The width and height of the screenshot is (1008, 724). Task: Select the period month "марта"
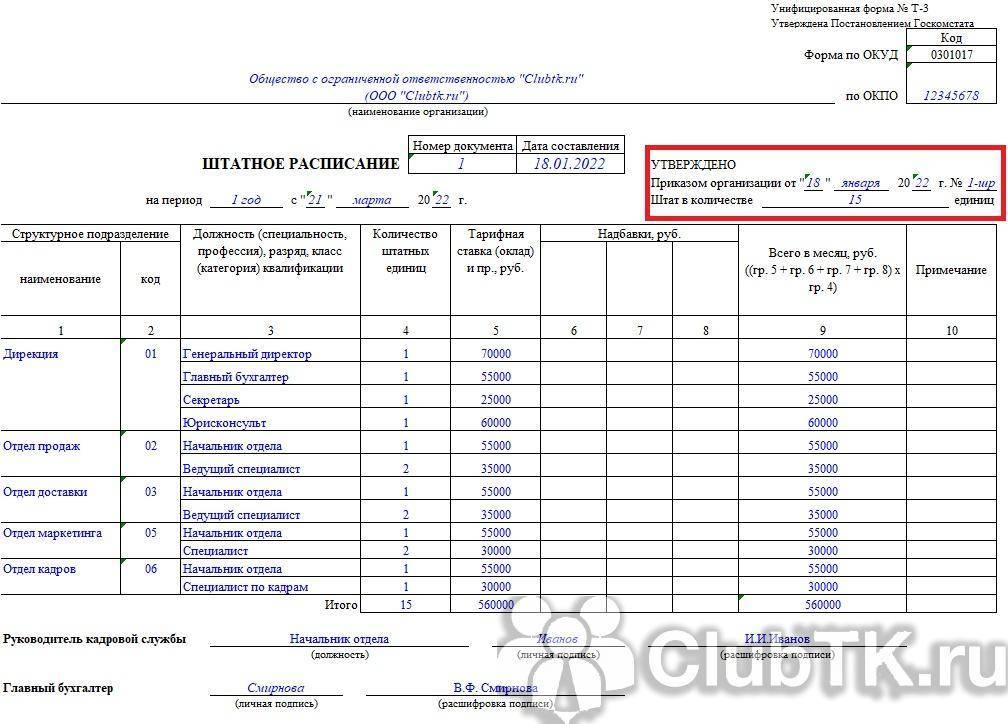(x=372, y=200)
